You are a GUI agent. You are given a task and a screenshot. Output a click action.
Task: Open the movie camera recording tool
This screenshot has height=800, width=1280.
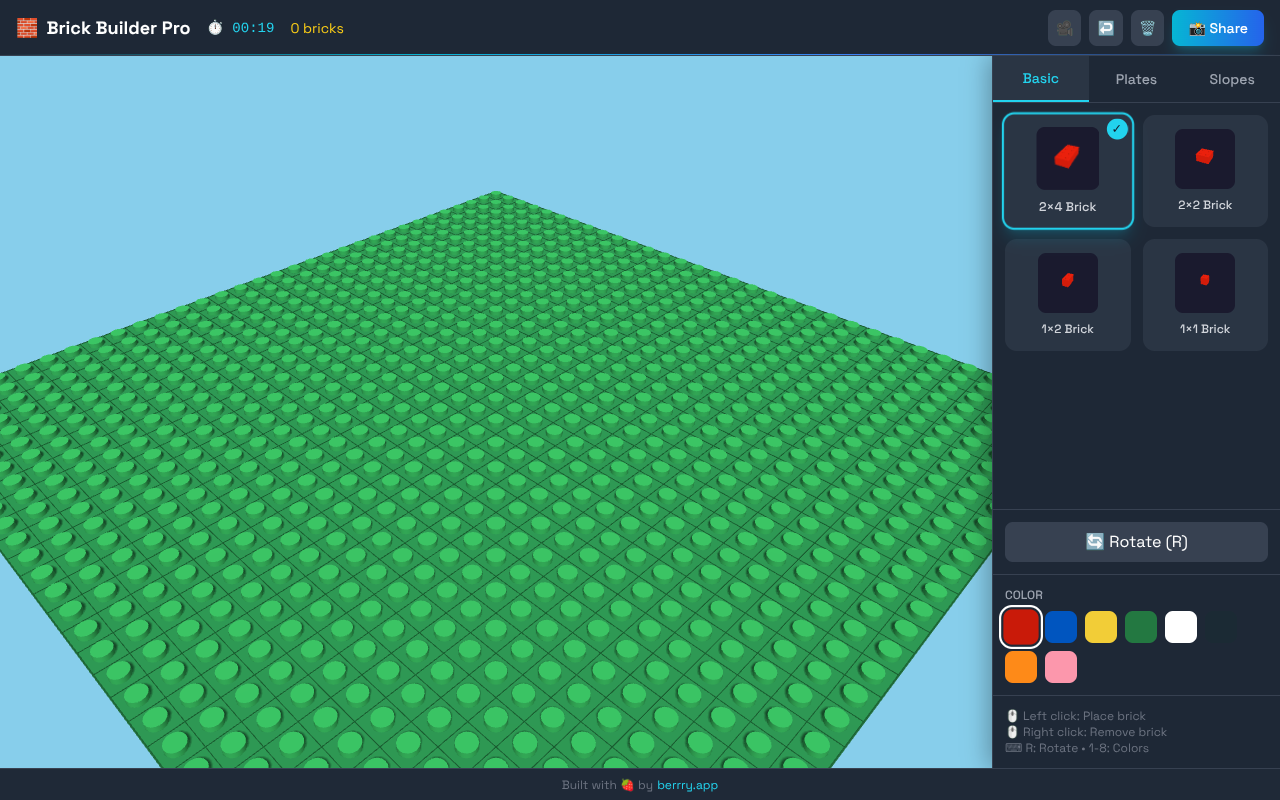pos(1064,28)
